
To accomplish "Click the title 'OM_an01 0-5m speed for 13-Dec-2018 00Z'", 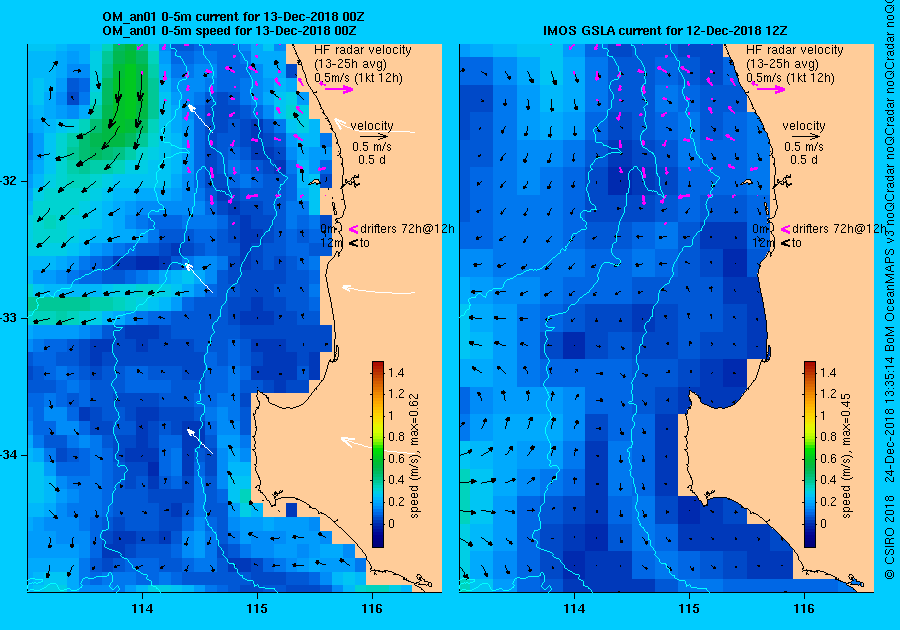I will coord(229,31).
